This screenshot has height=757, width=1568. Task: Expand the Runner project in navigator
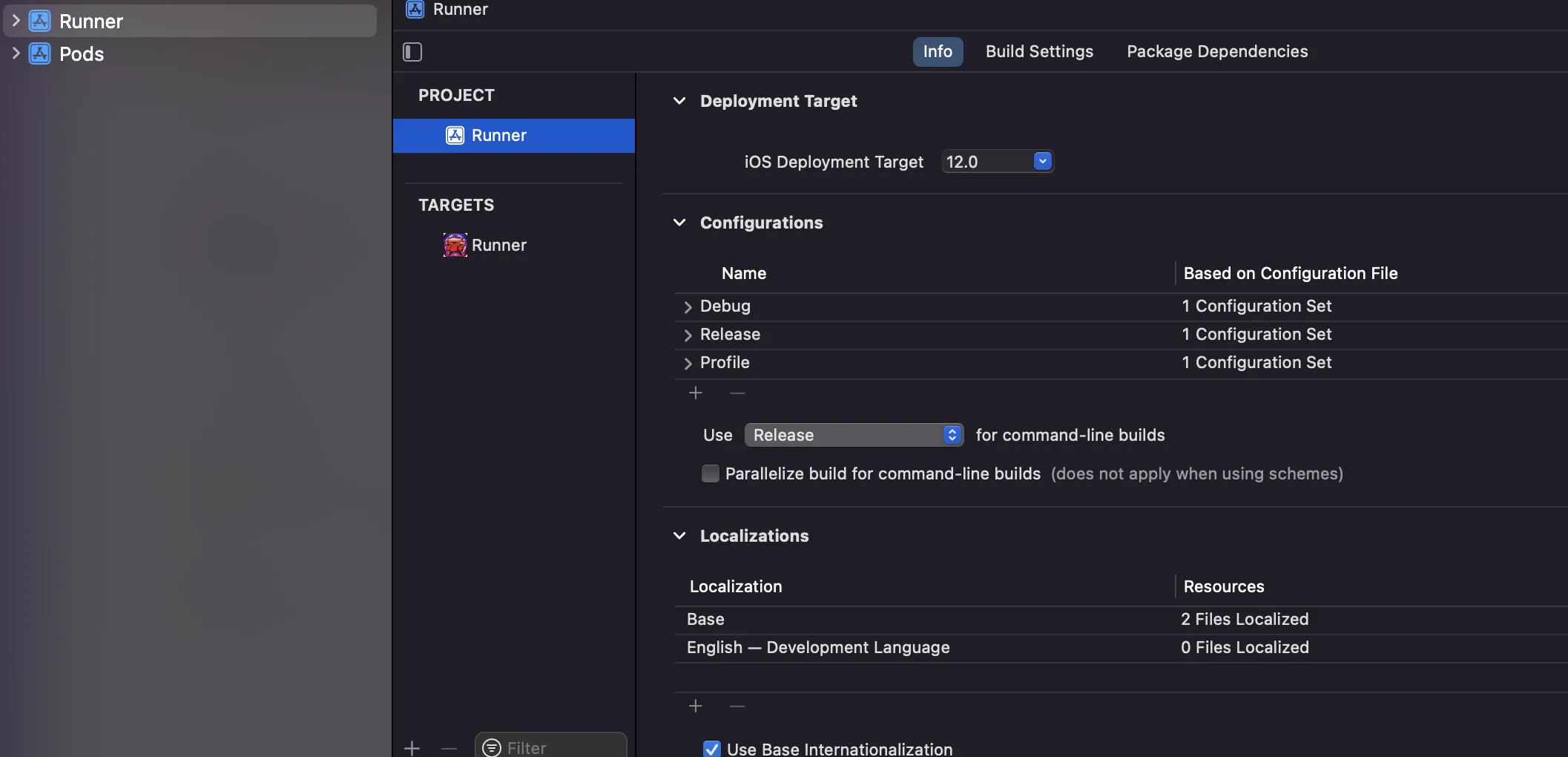16,21
